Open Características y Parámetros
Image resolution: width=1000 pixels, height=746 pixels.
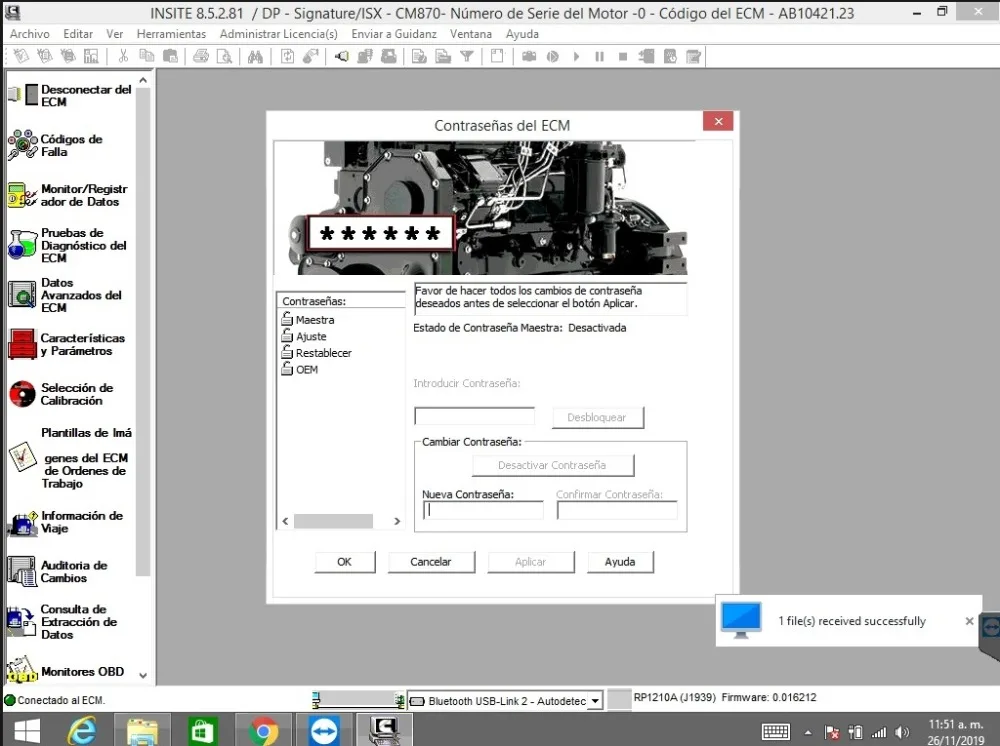(66, 344)
